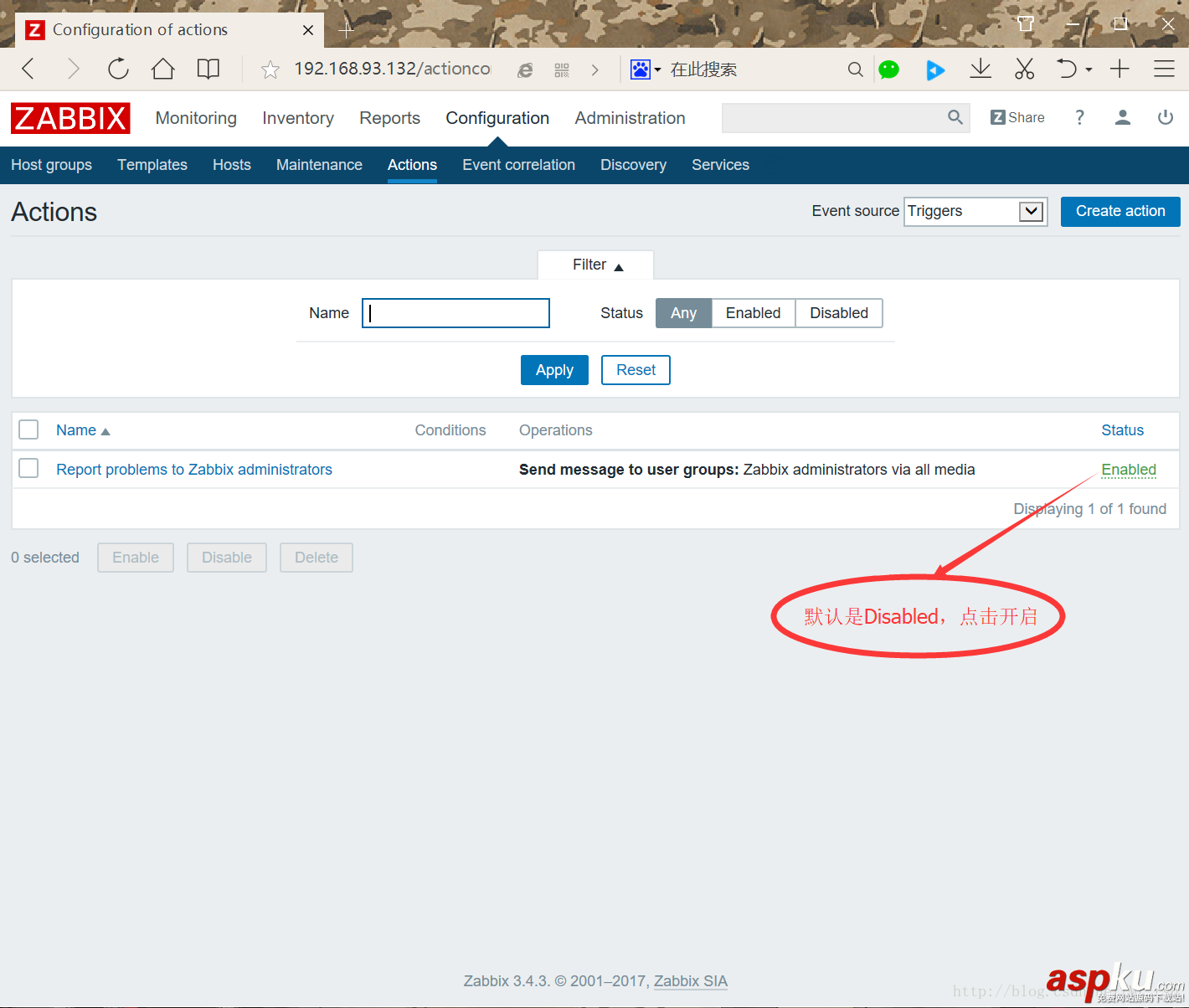
Task: Click the ZABBIX logo
Action: [70, 118]
